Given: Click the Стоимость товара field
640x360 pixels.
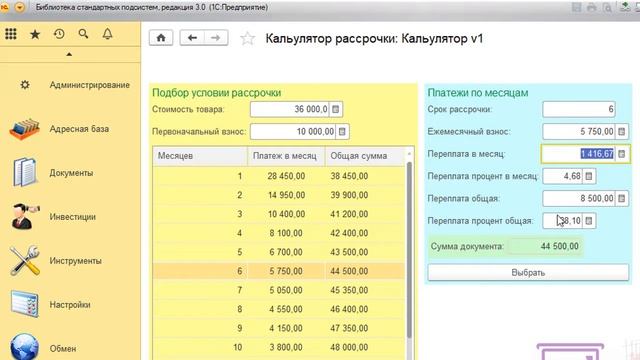Looking at the screenshot, I should 289,109.
